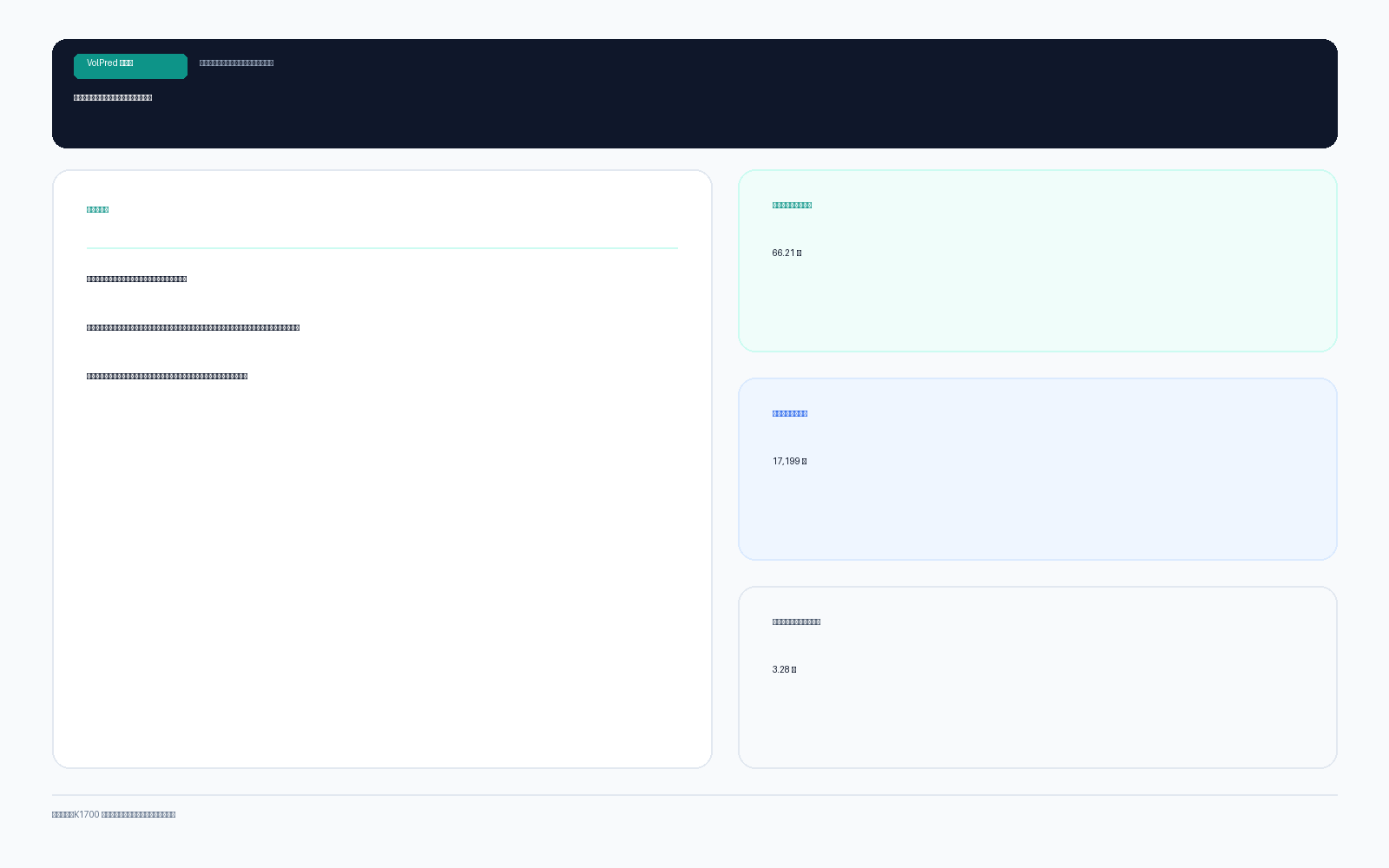The width and height of the screenshot is (1389, 868).
Task: Click the blue heading above 17,199
Action: pos(790,414)
